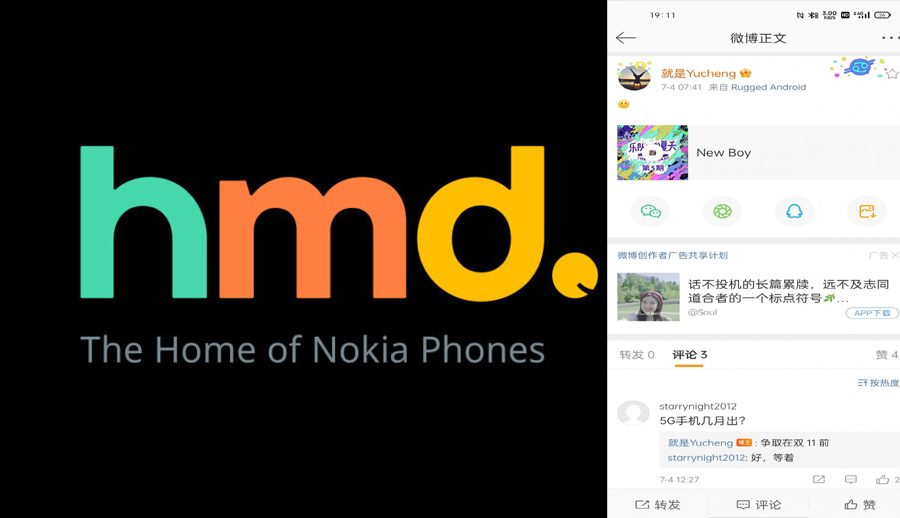View the 赞 likes tab
The height and width of the screenshot is (518, 900).
click(x=887, y=355)
